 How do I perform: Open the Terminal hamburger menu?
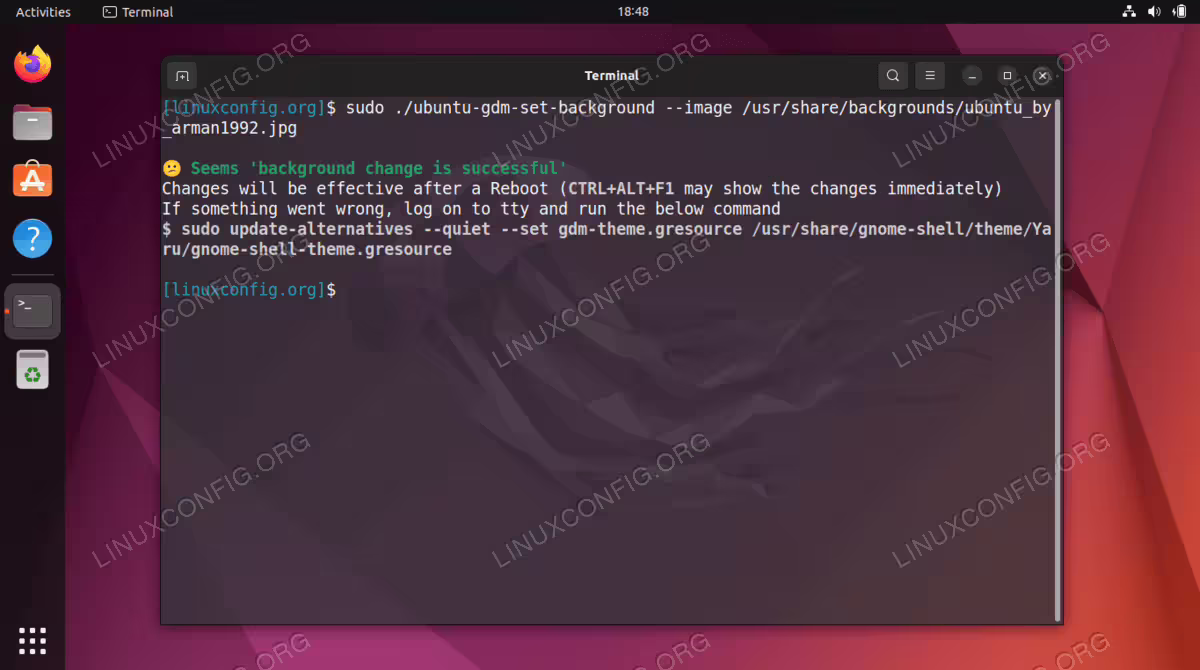(x=929, y=75)
